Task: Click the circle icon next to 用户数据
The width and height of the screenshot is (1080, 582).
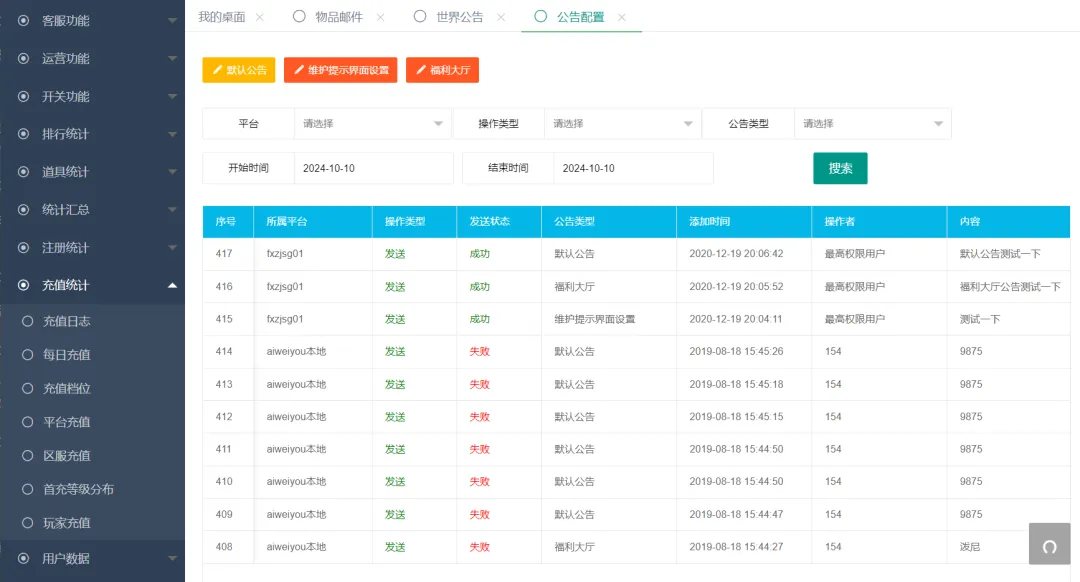Action: coord(24,558)
